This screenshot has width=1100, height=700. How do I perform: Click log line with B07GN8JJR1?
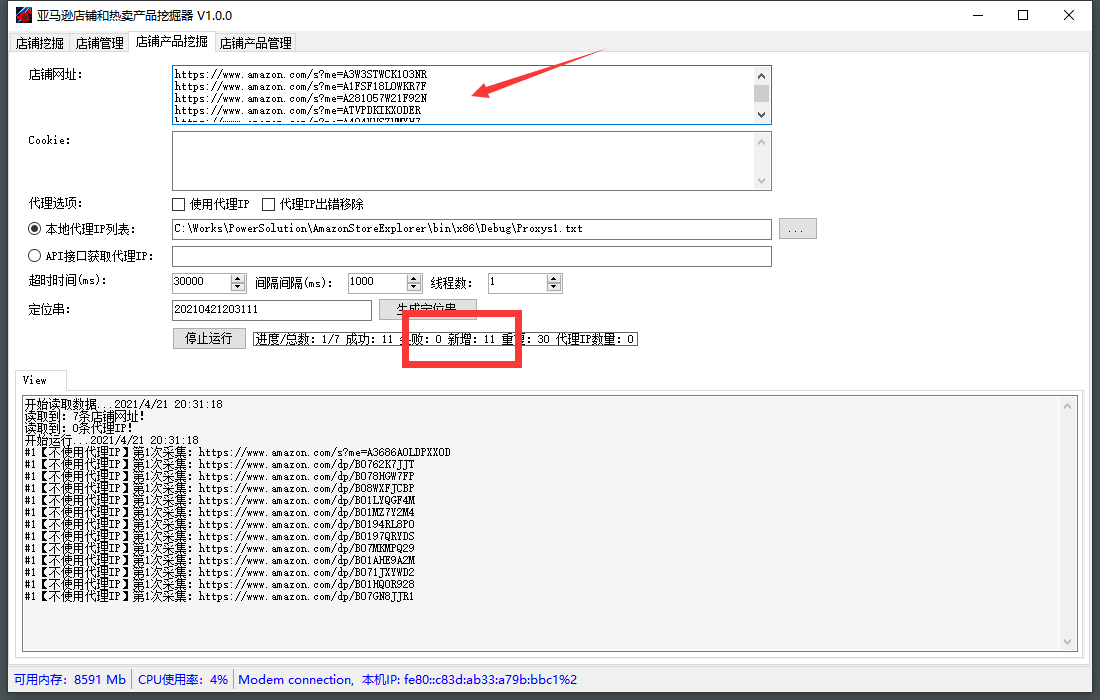pyautogui.click(x=219, y=596)
